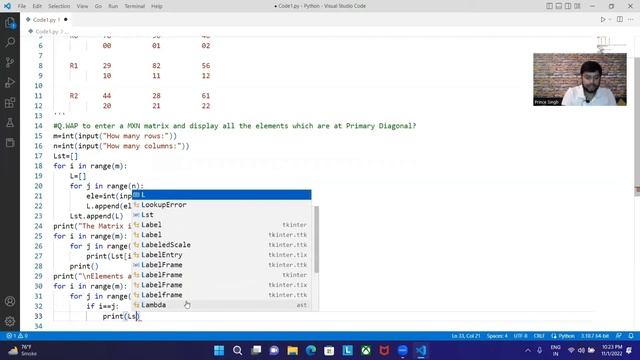Open Windows Start menu
Image resolution: width=640 pixels, height=360 pixels.
pos(219,351)
